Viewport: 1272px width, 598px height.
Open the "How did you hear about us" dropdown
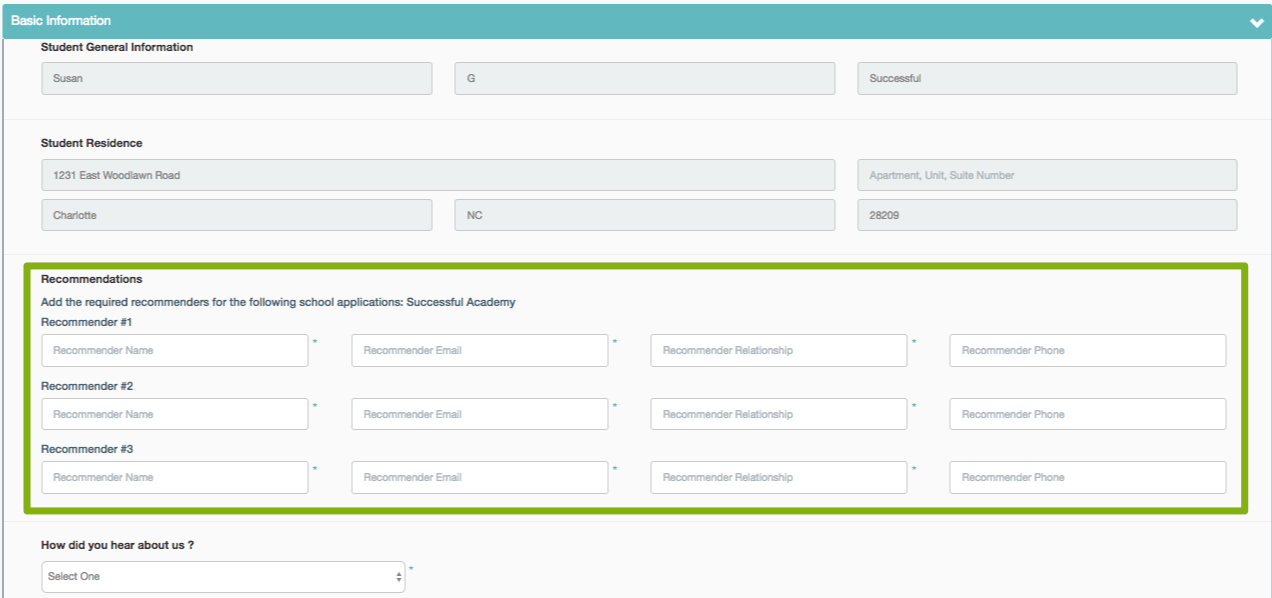tap(223, 577)
